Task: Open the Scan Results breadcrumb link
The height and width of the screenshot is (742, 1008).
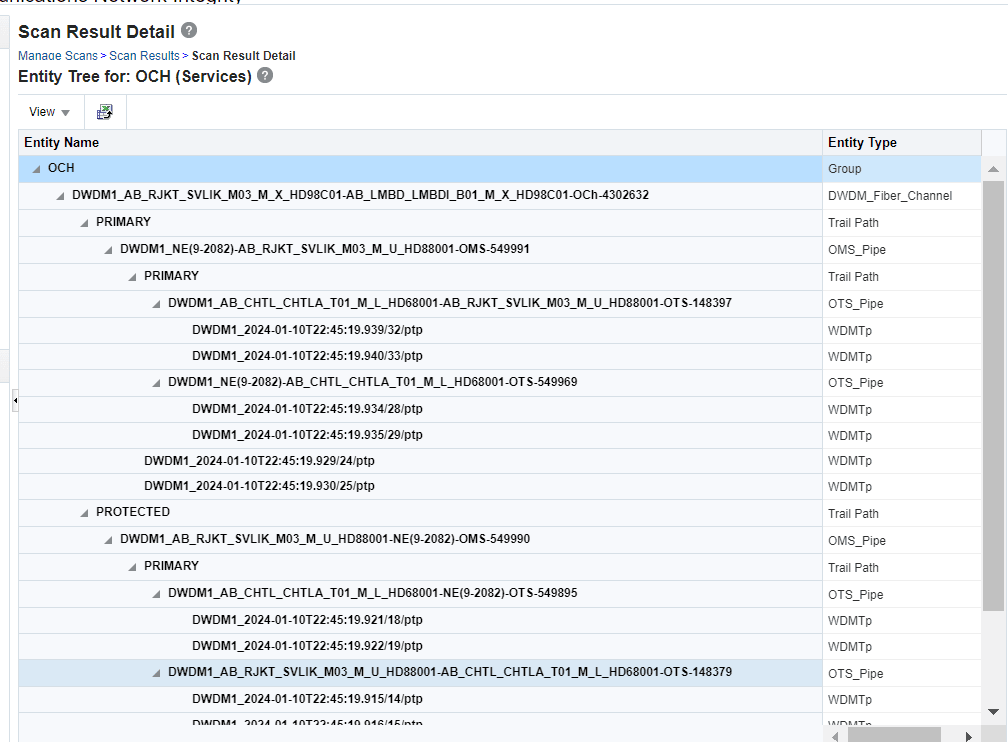Action: click(144, 55)
